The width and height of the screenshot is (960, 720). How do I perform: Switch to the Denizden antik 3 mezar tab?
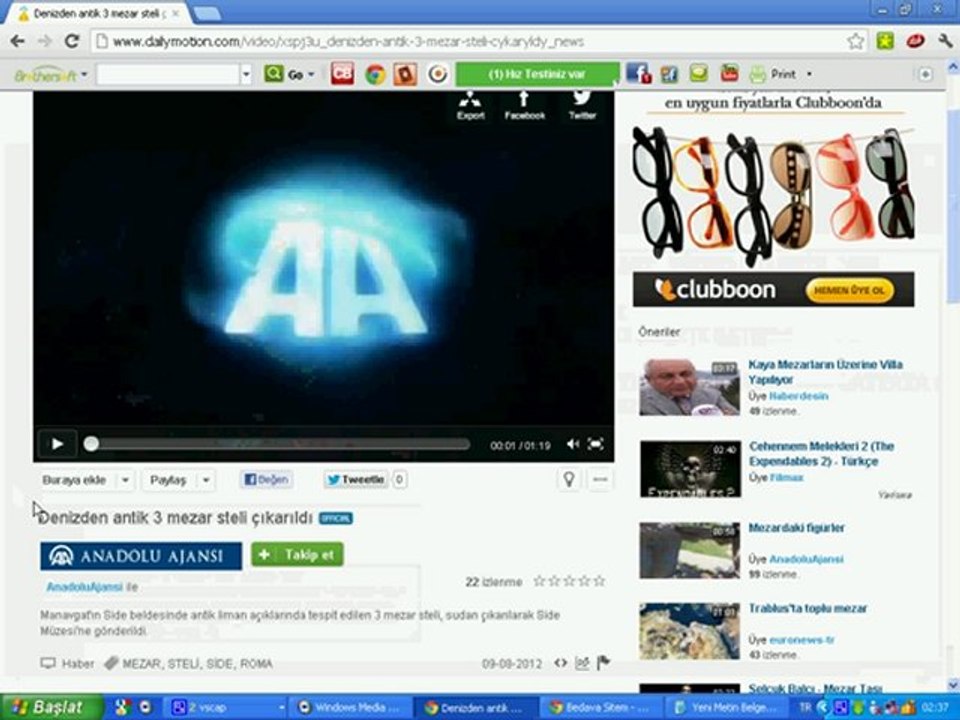98,13
